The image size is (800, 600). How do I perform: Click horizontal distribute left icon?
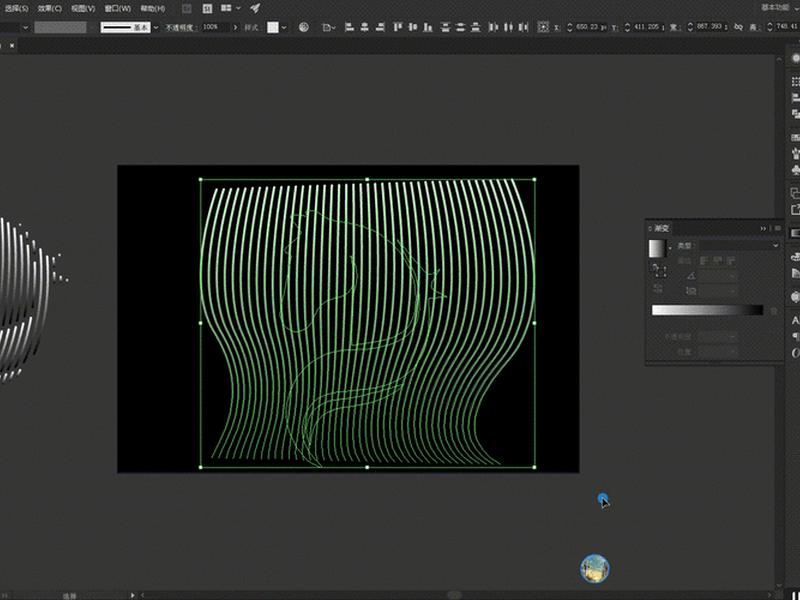[493, 27]
